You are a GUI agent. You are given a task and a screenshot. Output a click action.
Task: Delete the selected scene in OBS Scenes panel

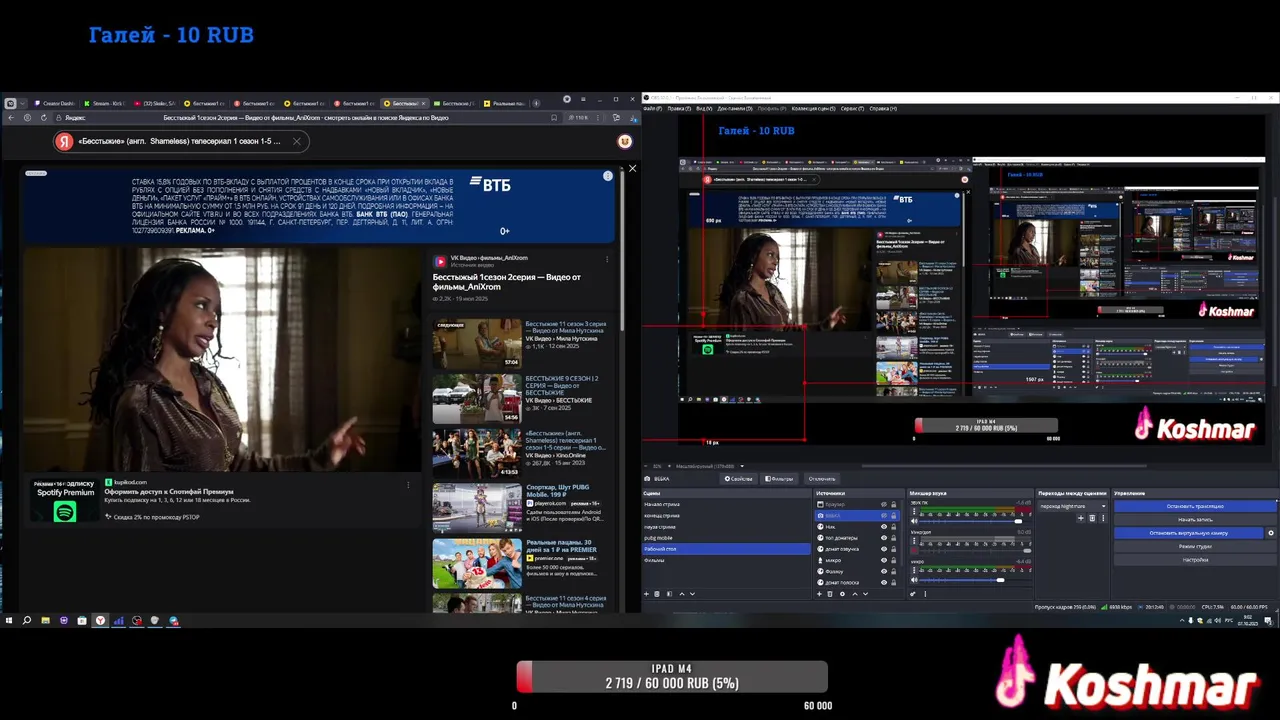[657, 594]
